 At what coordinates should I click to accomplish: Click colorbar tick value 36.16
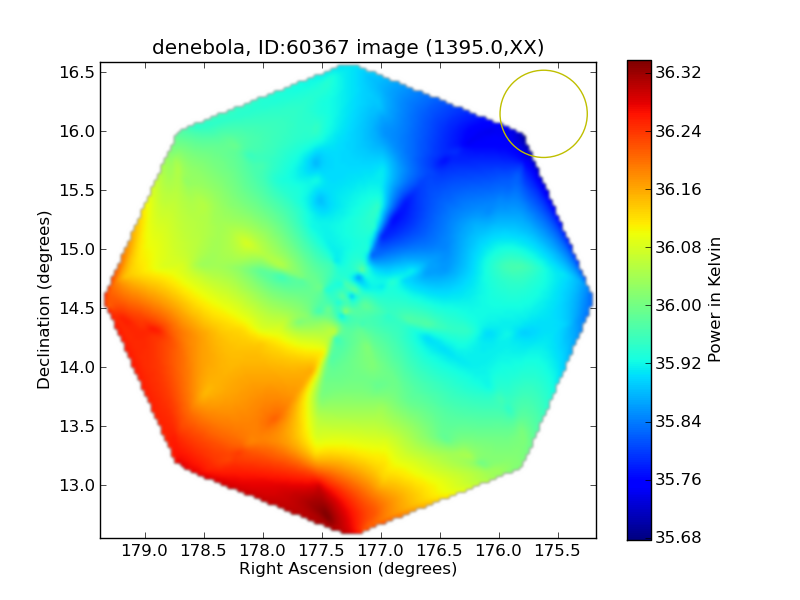(x=678, y=189)
